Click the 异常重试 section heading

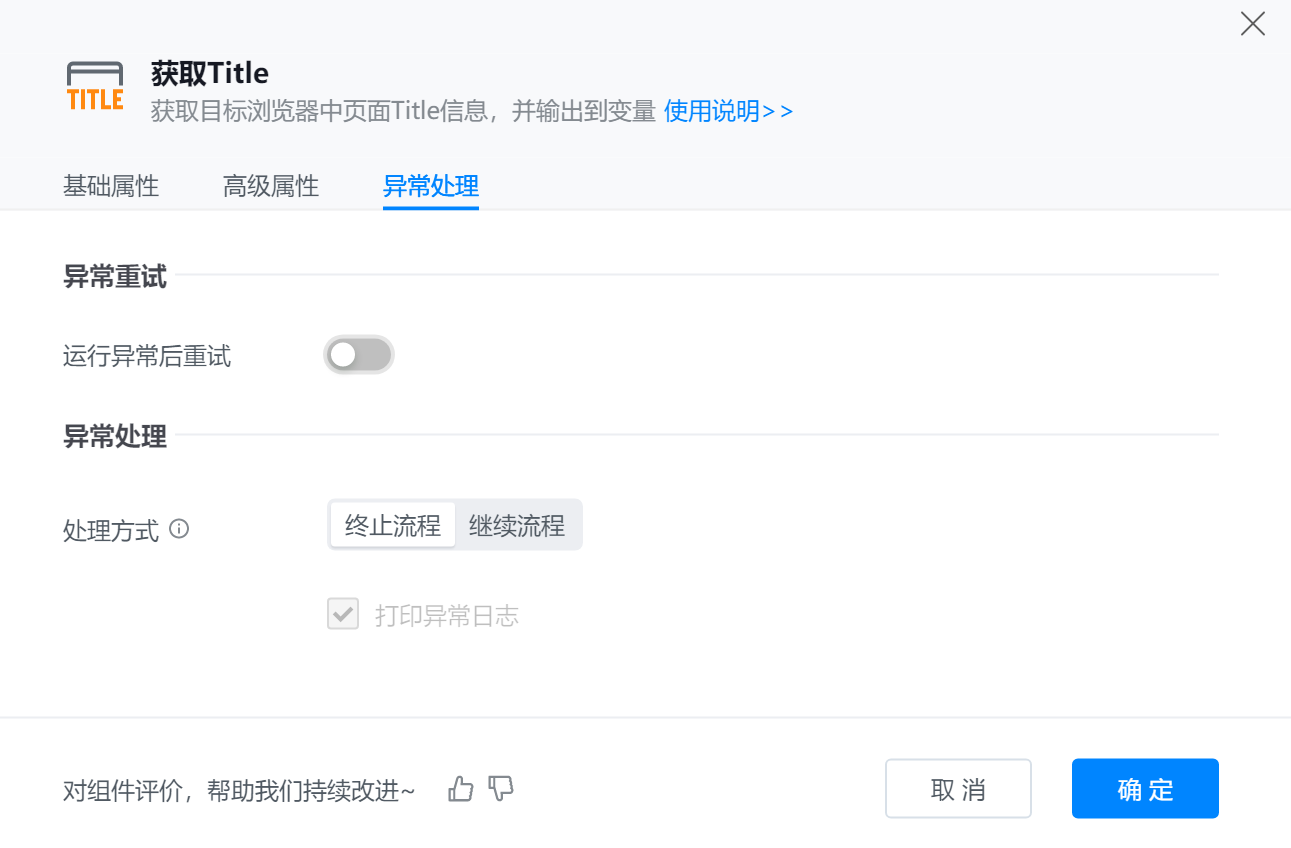click(x=115, y=277)
